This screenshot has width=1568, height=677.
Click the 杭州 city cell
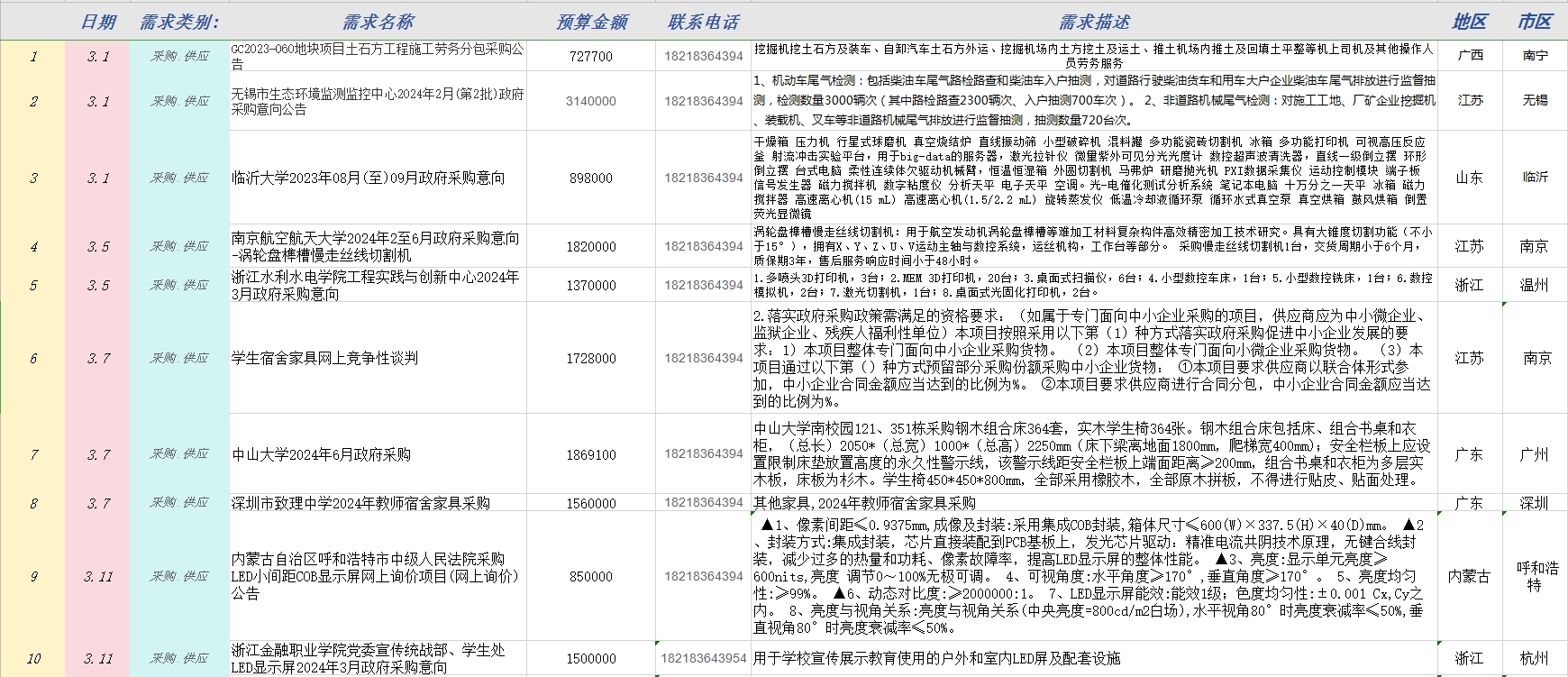click(1535, 658)
